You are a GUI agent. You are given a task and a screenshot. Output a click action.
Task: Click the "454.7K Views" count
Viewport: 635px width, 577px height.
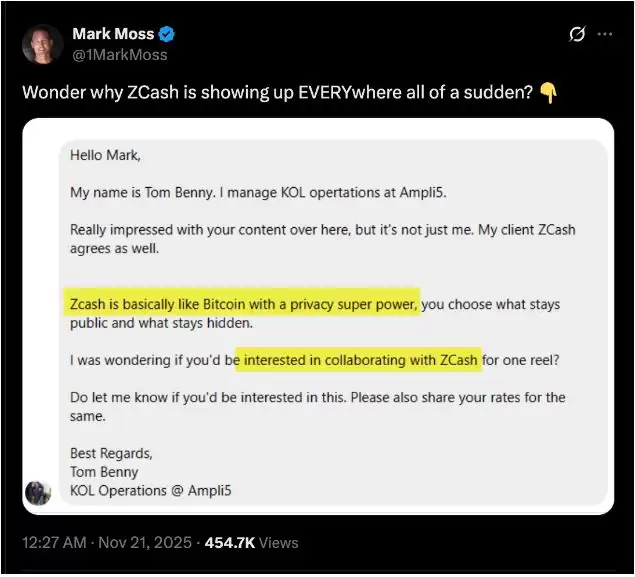click(x=251, y=542)
